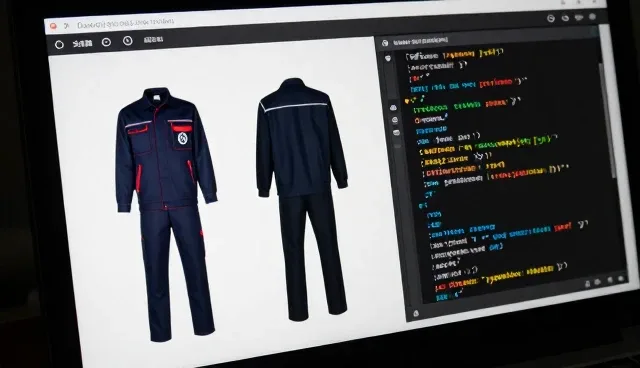Click the small icon beside the red title-bar icon
This screenshot has height=368, width=640.
point(67,26)
